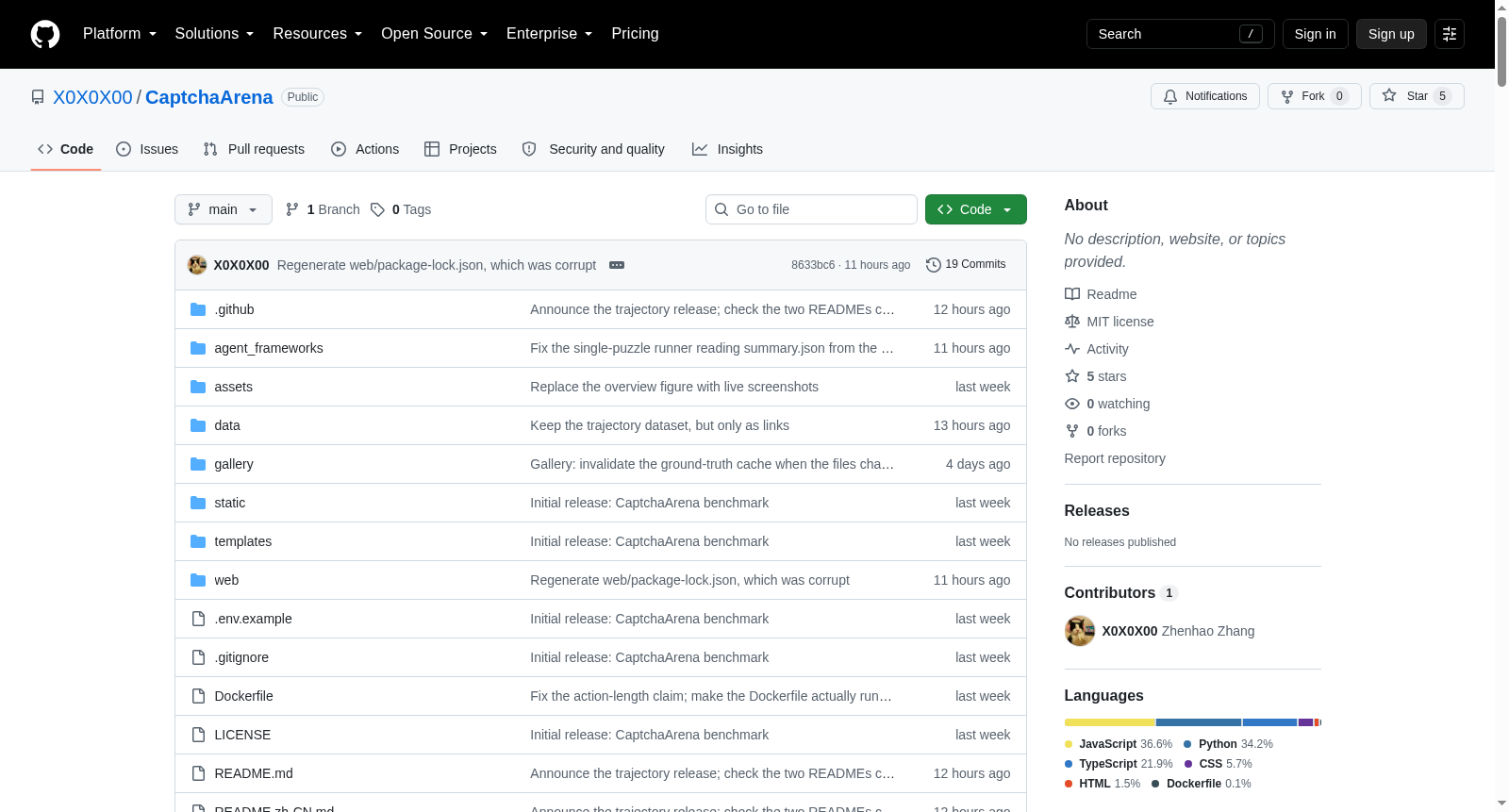
Task: Click the README.md file icon
Action: [198, 773]
